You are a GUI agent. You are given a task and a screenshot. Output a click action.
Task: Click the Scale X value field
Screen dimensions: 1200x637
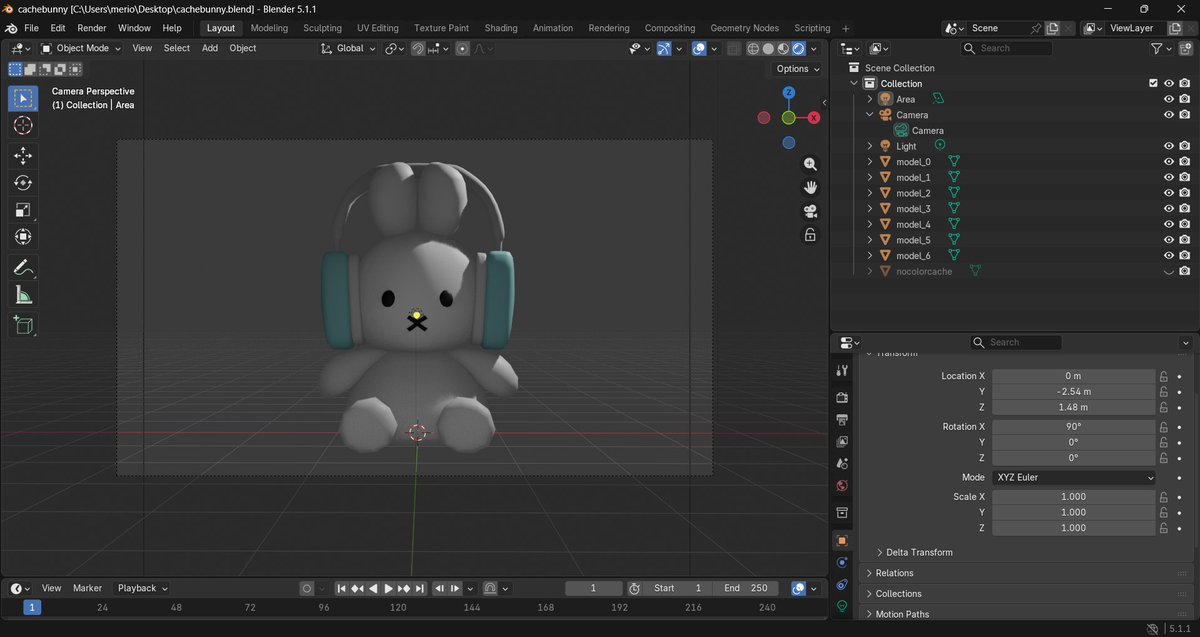tap(1074, 497)
